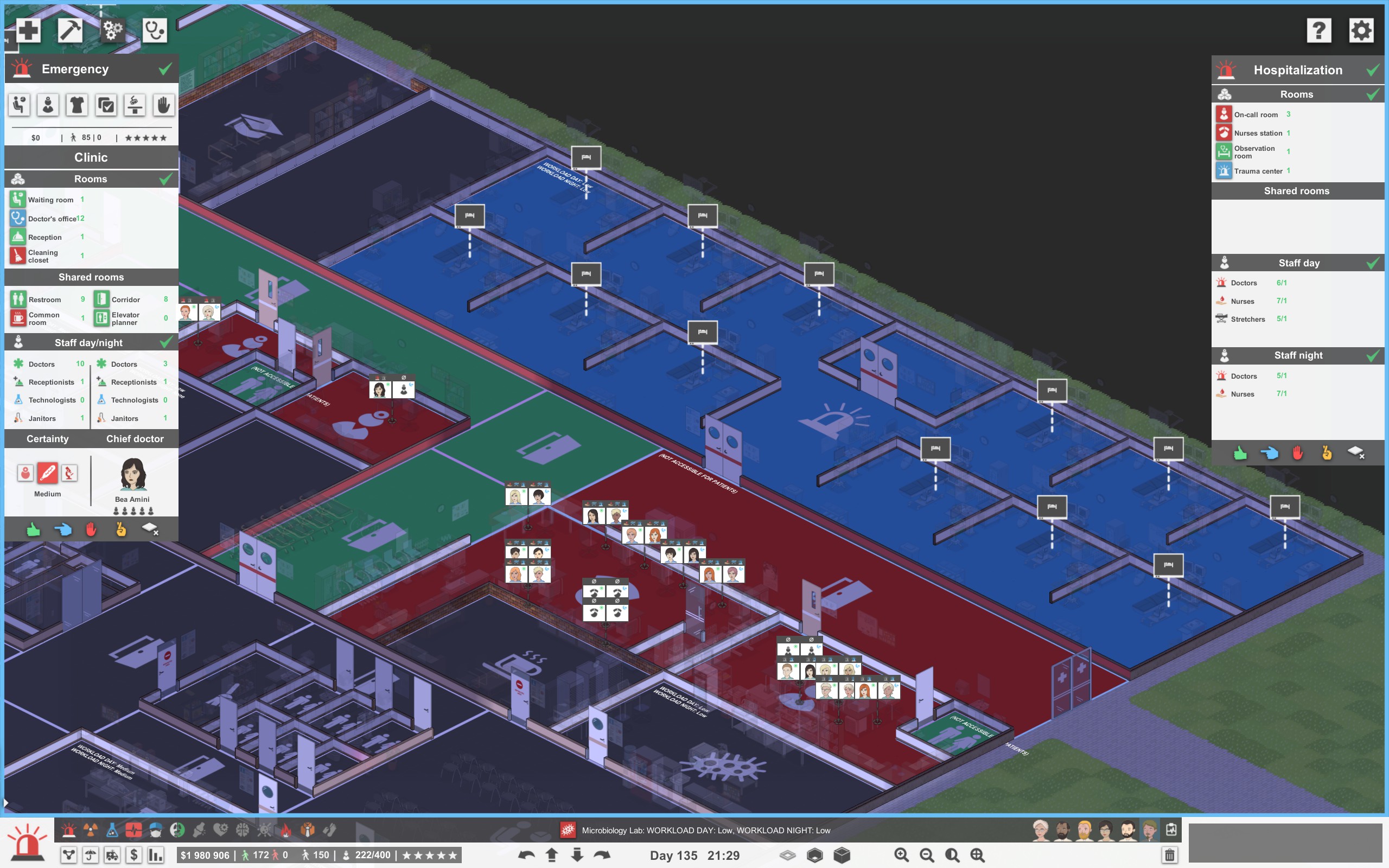Click the trash can delete button

1169,855
